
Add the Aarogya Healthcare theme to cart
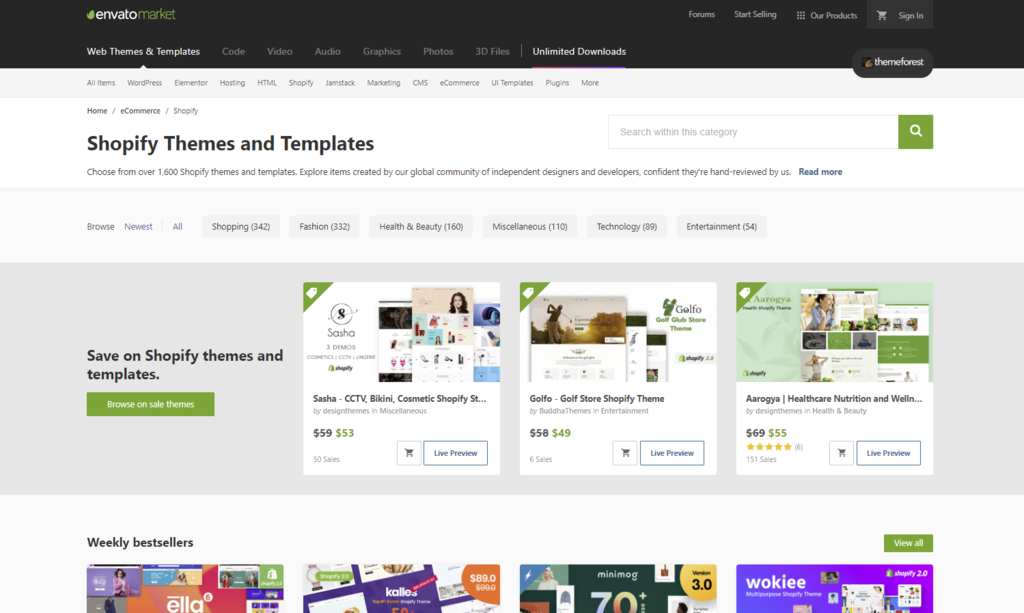[x=841, y=452]
